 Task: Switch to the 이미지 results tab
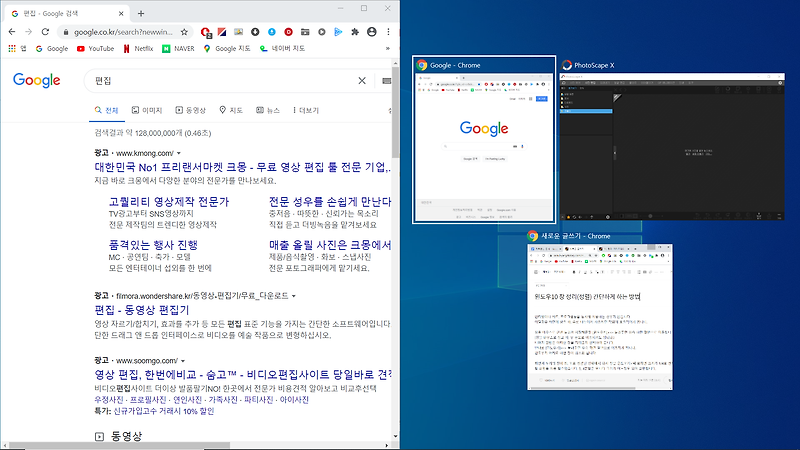pos(147,110)
